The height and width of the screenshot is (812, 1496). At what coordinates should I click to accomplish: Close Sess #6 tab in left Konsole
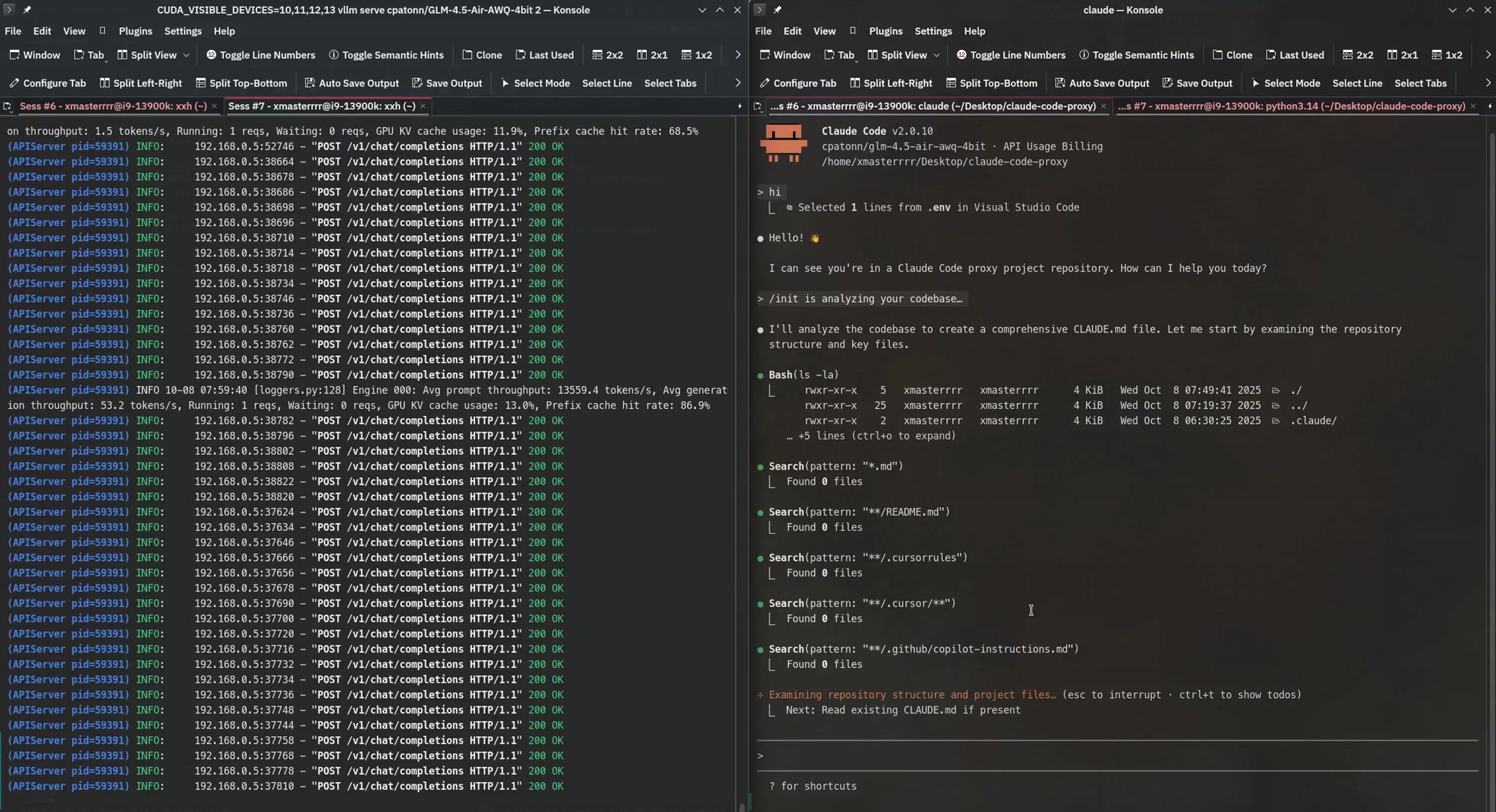tap(214, 106)
